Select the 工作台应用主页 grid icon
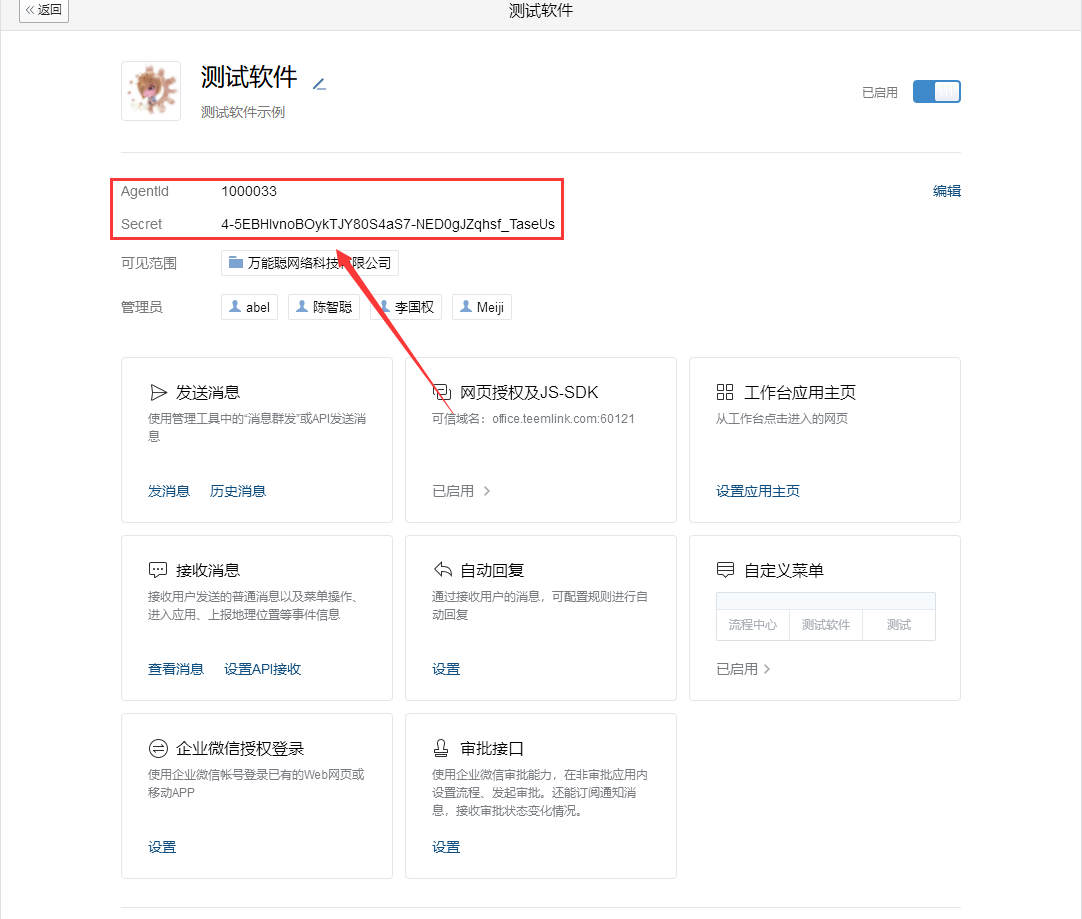1082x919 pixels. click(x=724, y=392)
